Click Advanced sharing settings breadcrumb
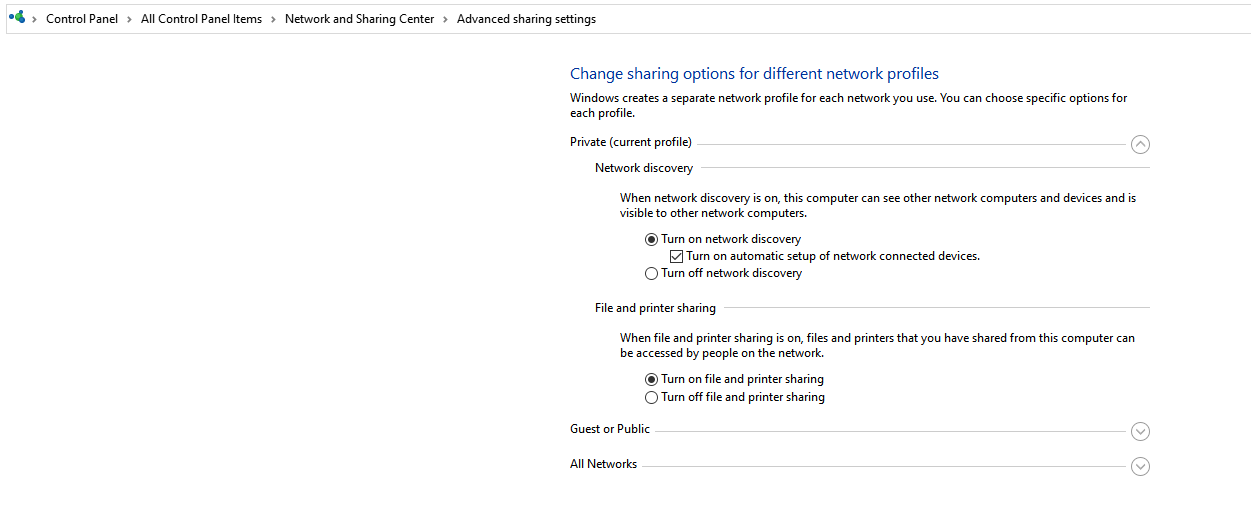Viewport: 1251px width, 526px height. (526, 19)
